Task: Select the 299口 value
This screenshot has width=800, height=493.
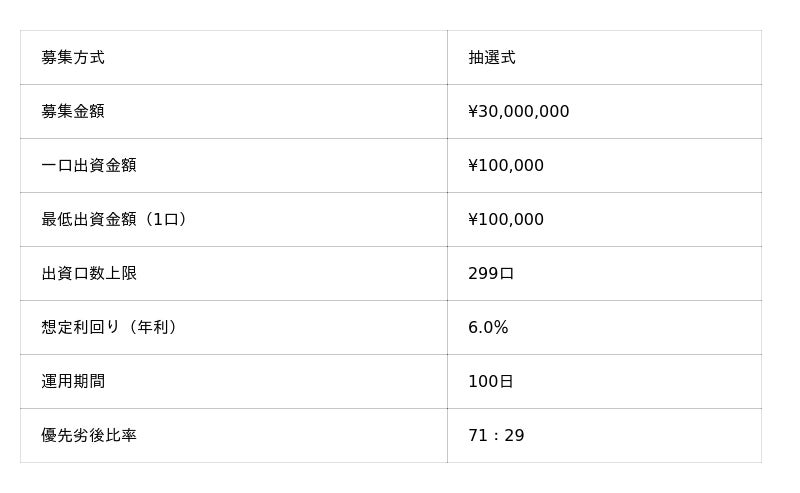Action: tap(491, 274)
